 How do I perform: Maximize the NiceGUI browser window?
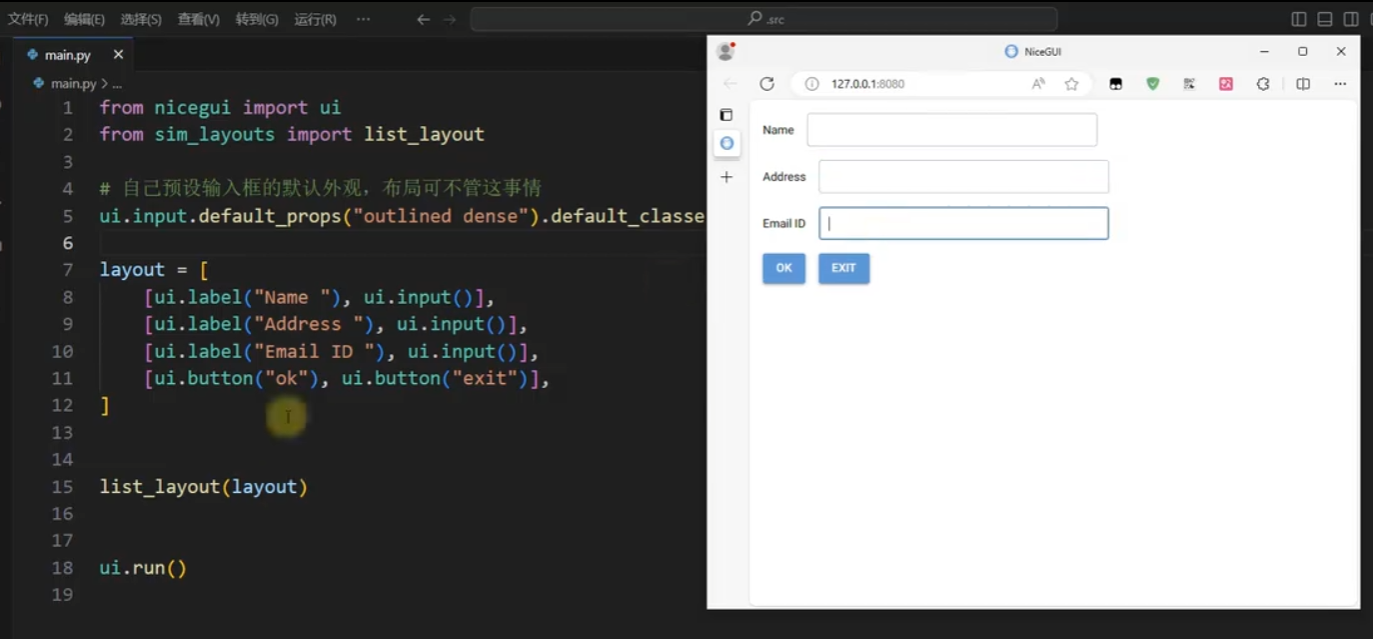pos(1303,51)
